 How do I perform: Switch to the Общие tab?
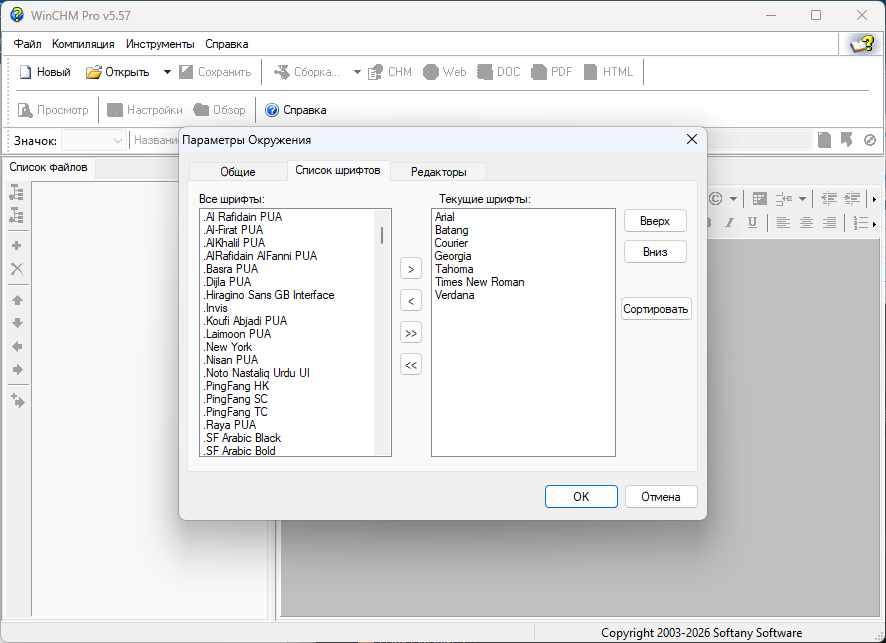tap(237, 172)
